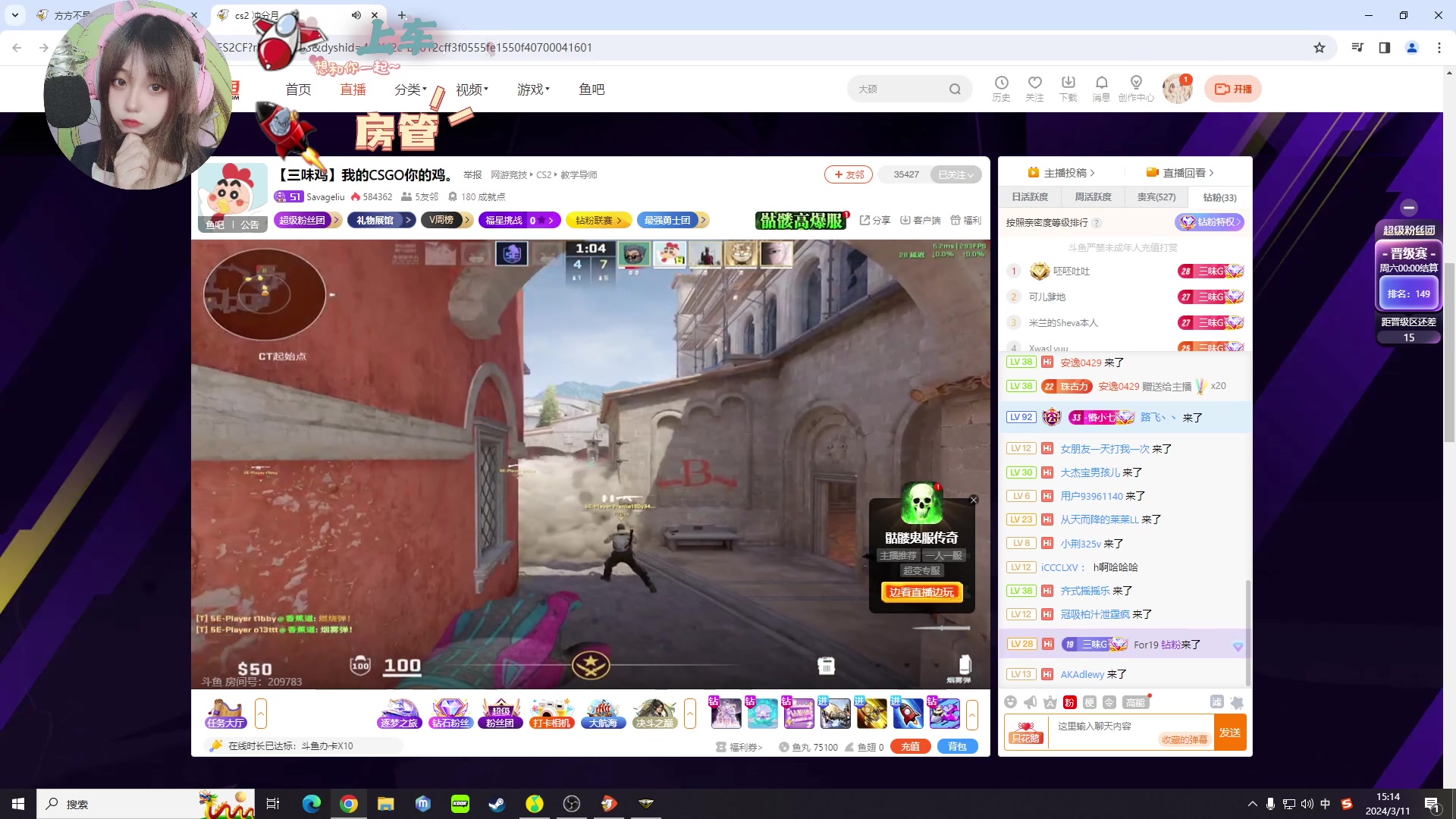The image size is (1456, 819).
Task: Switch to 日活跃度 ranking tab
Action: [x=1030, y=197]
